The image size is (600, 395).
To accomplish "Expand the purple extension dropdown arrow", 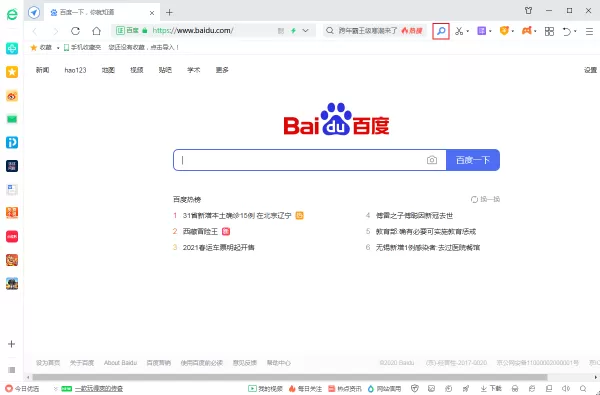I will (x=490, y=31).
